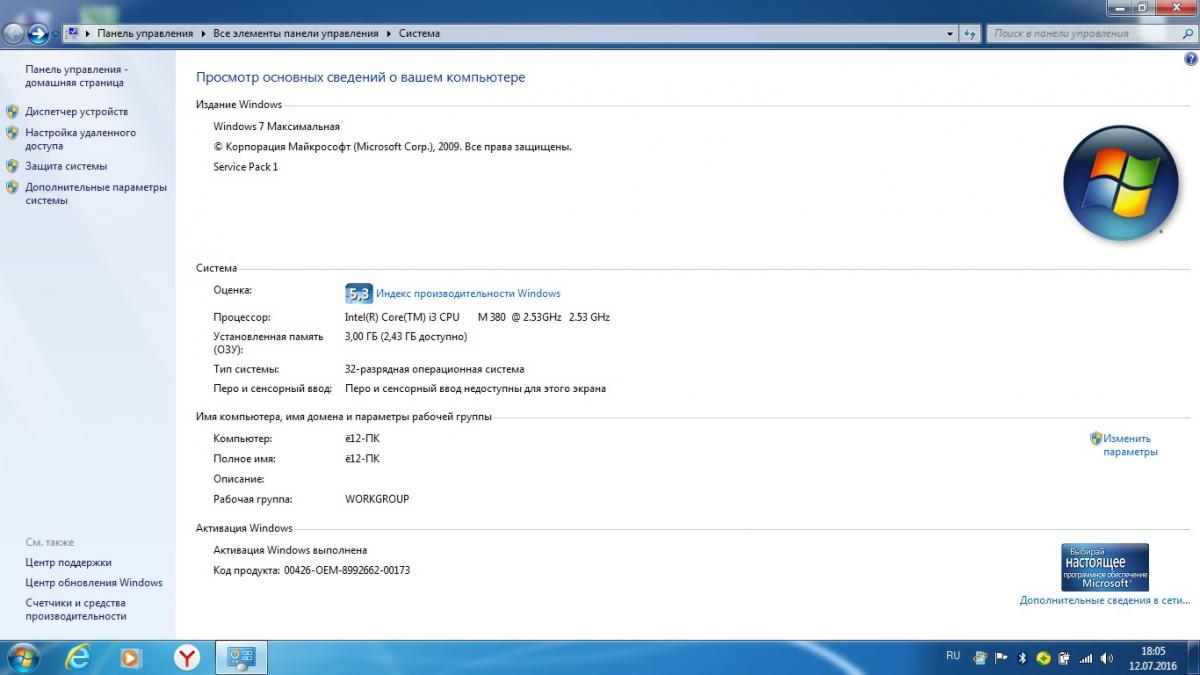Click '32-разрядная операционная система' text
Image resolution: width=1200 pixels, height=675 pixels.
tap(434, 369)
